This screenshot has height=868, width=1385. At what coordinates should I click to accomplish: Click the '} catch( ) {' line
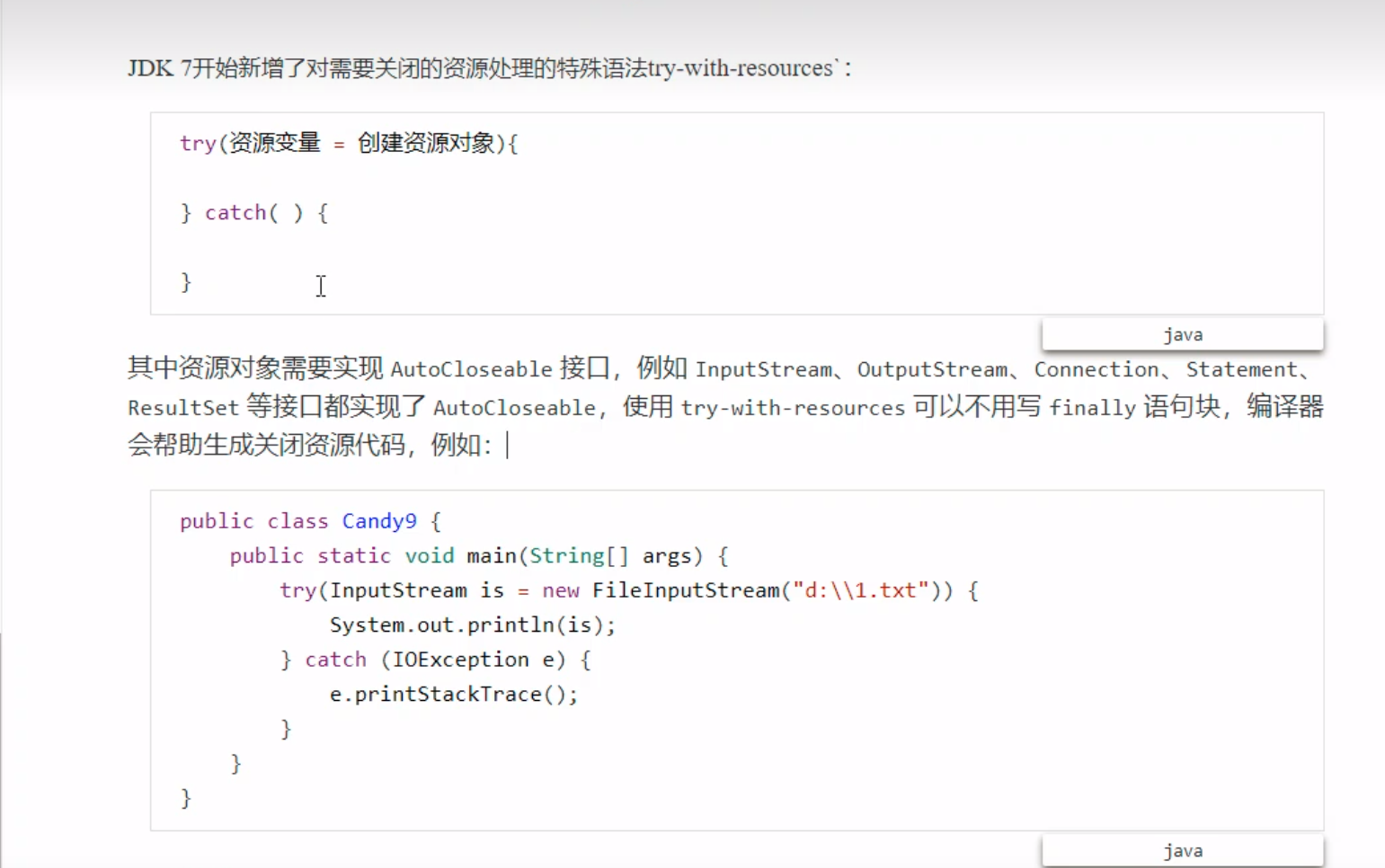(x=254, y=213)
